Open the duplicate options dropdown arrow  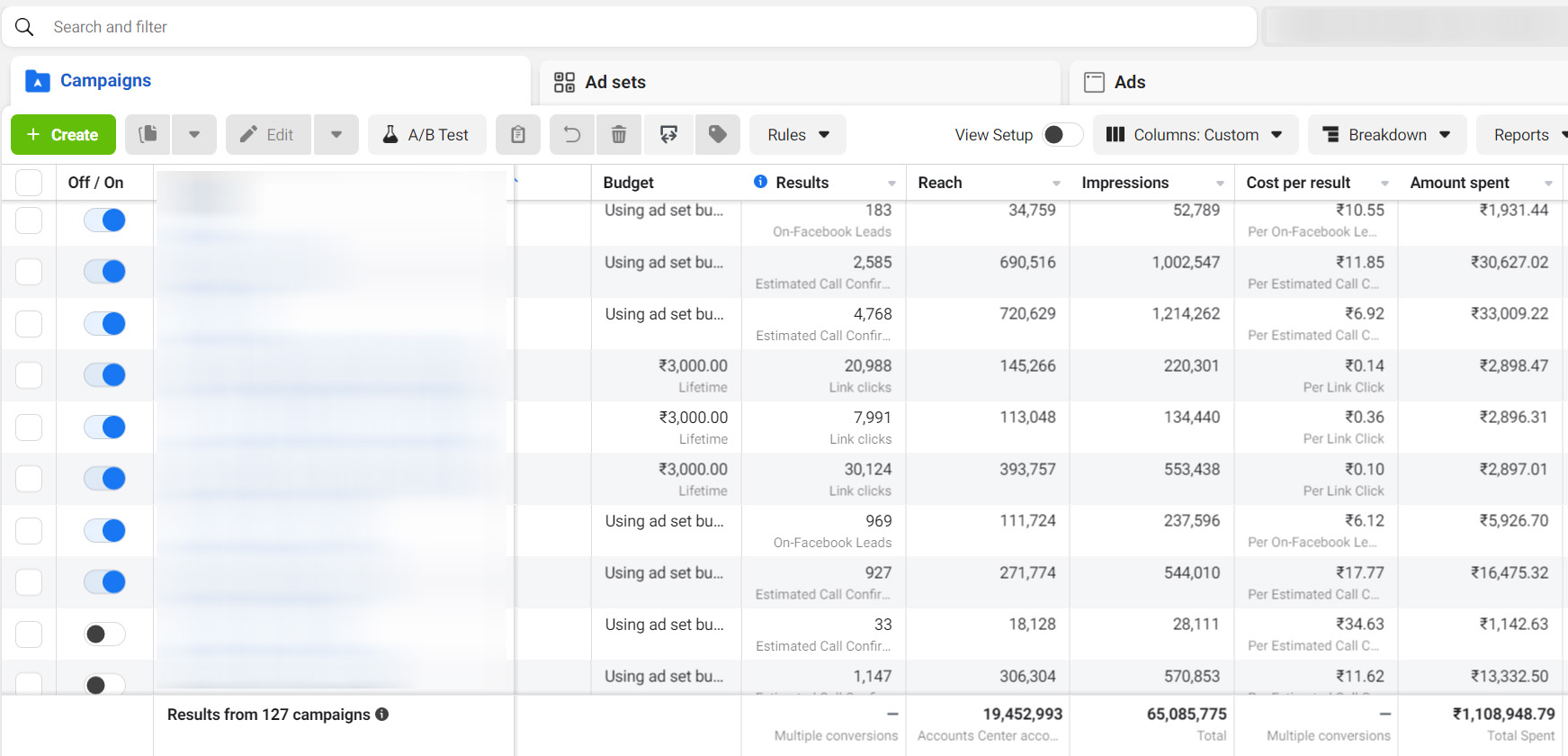point(194,134)
